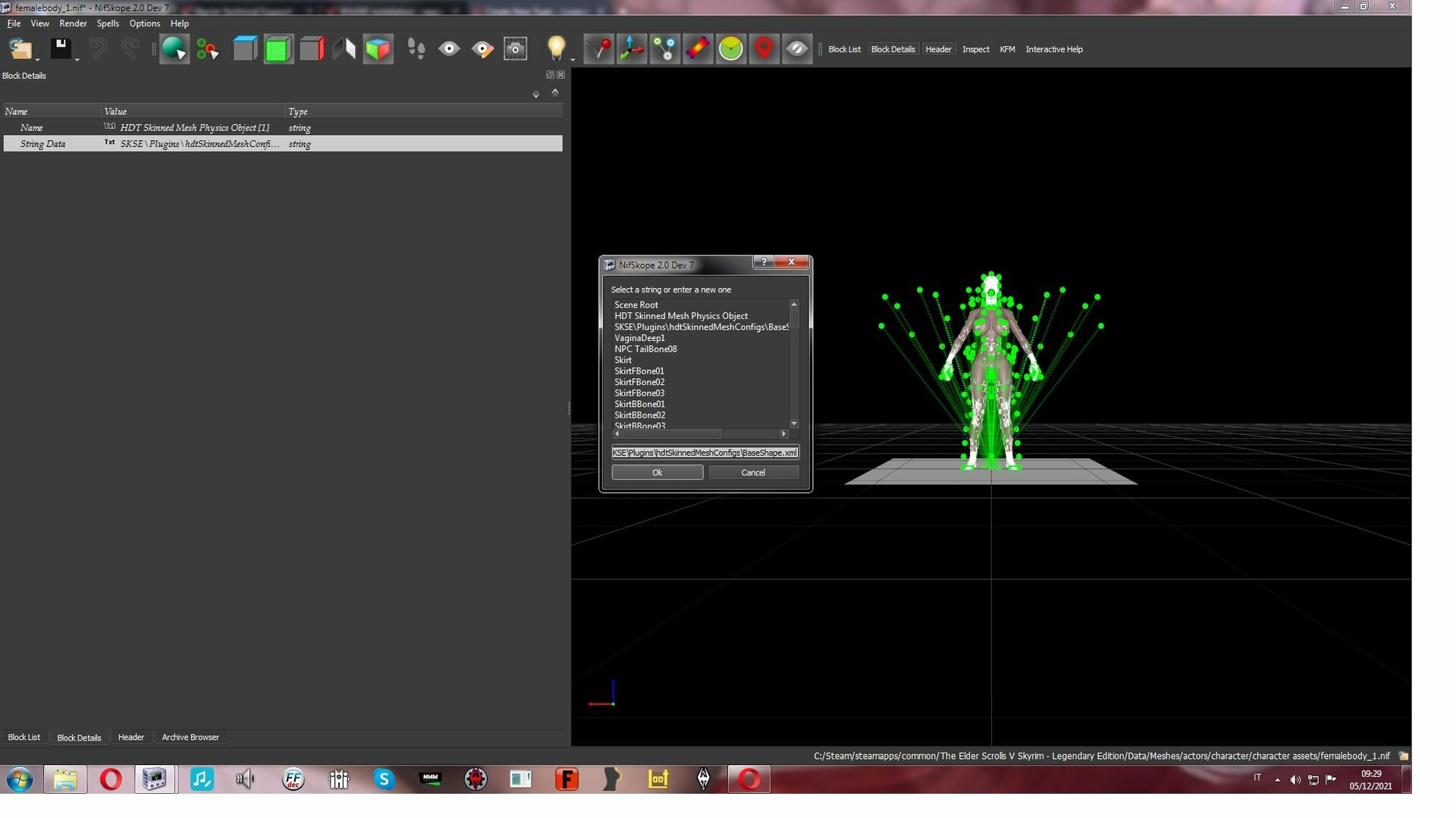
Task: Select the String Data row
Action: (283, 143)
